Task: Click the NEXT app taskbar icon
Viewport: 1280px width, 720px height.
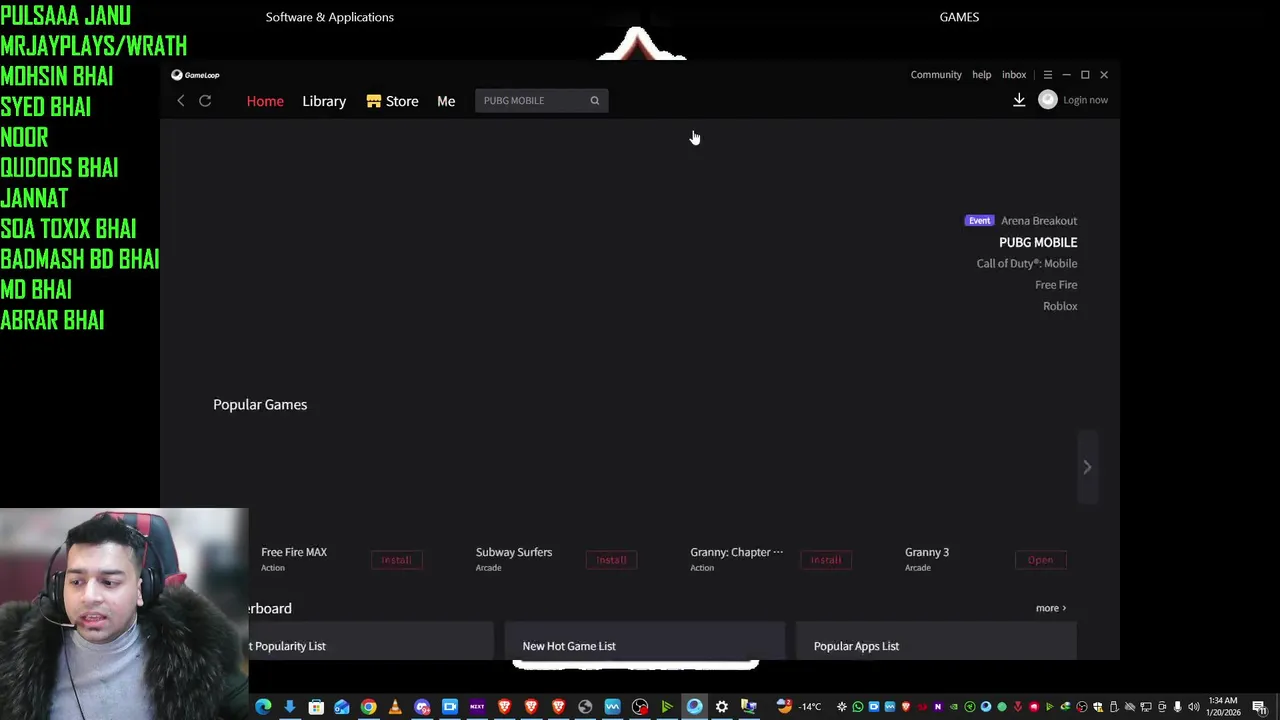Action: (477, 707)
